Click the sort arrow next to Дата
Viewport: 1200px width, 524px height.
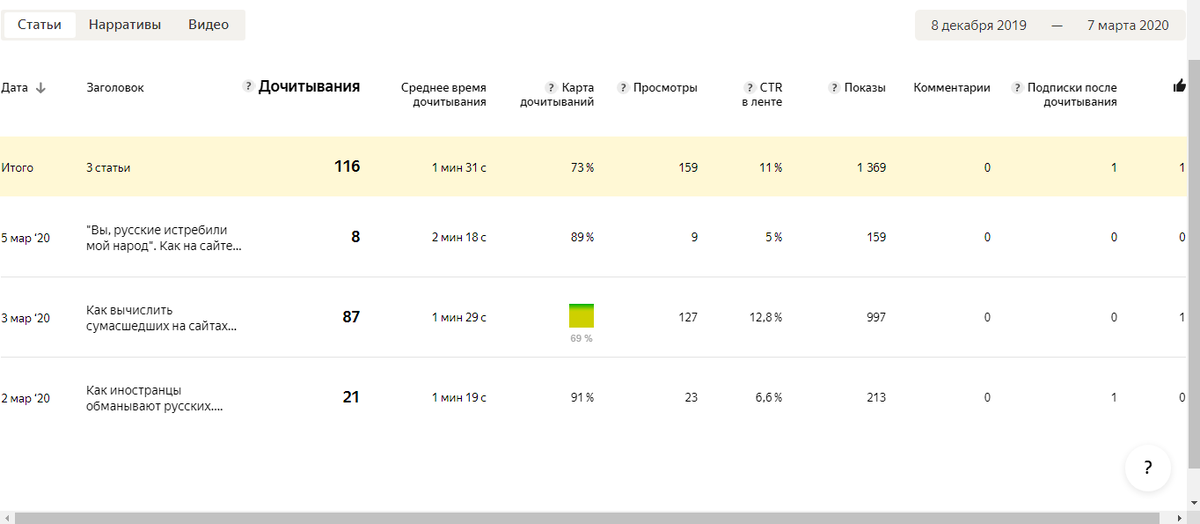pos(40,88)
